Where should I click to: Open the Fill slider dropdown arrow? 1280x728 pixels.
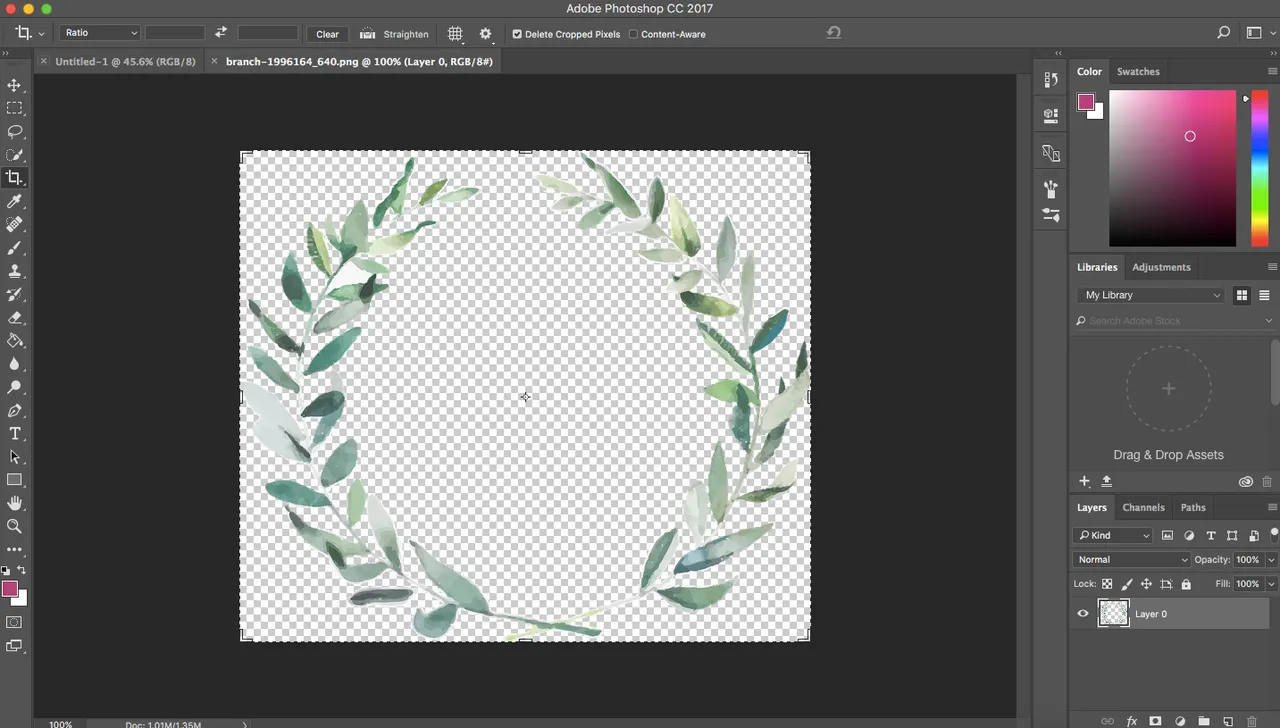tap(1272, 584)
